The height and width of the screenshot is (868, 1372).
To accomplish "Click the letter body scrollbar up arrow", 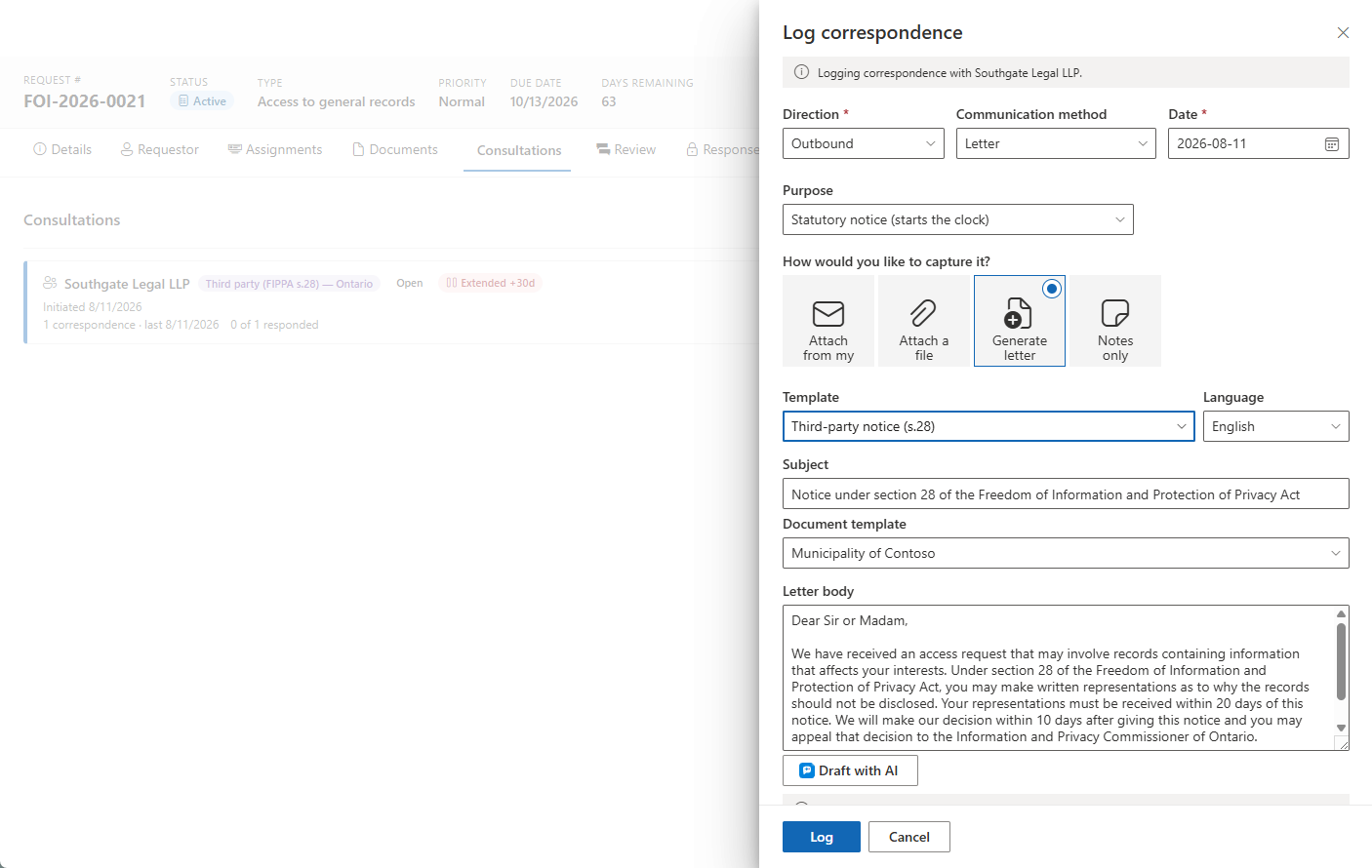I will point(1342,613).
